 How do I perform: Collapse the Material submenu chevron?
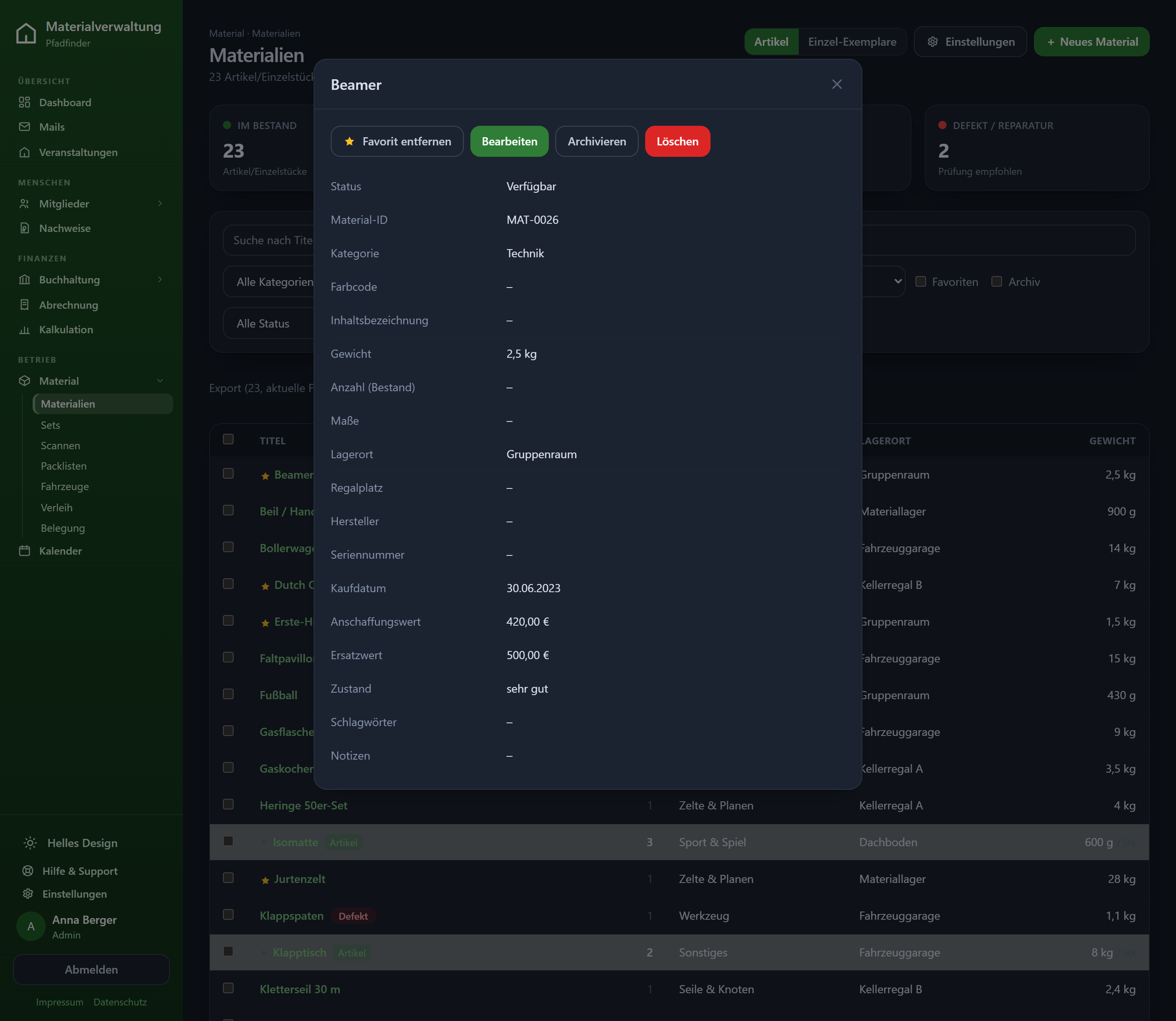point(160,381)
